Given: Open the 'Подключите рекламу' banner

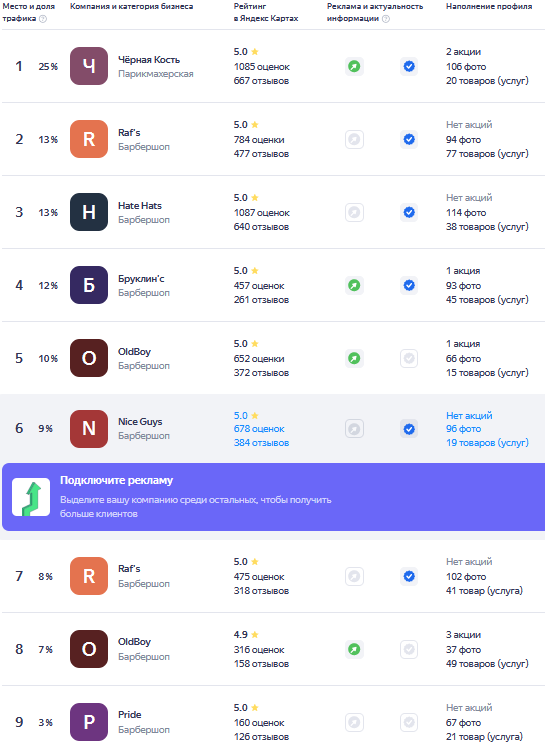Looking at the screenshot, I should tap(273, 497).
